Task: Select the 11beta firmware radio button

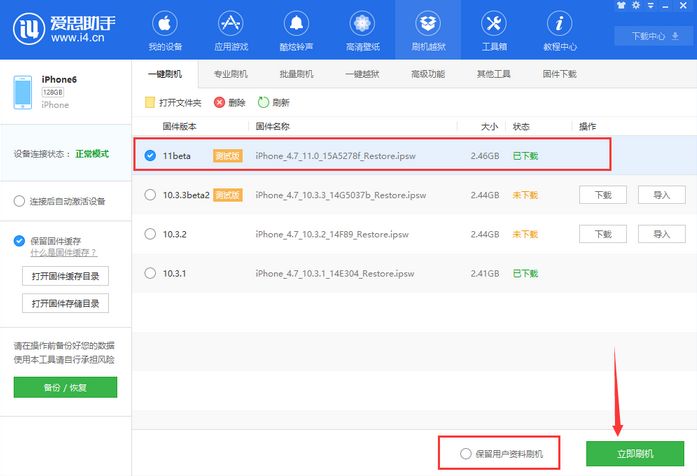Action: (x=150, y=156)
